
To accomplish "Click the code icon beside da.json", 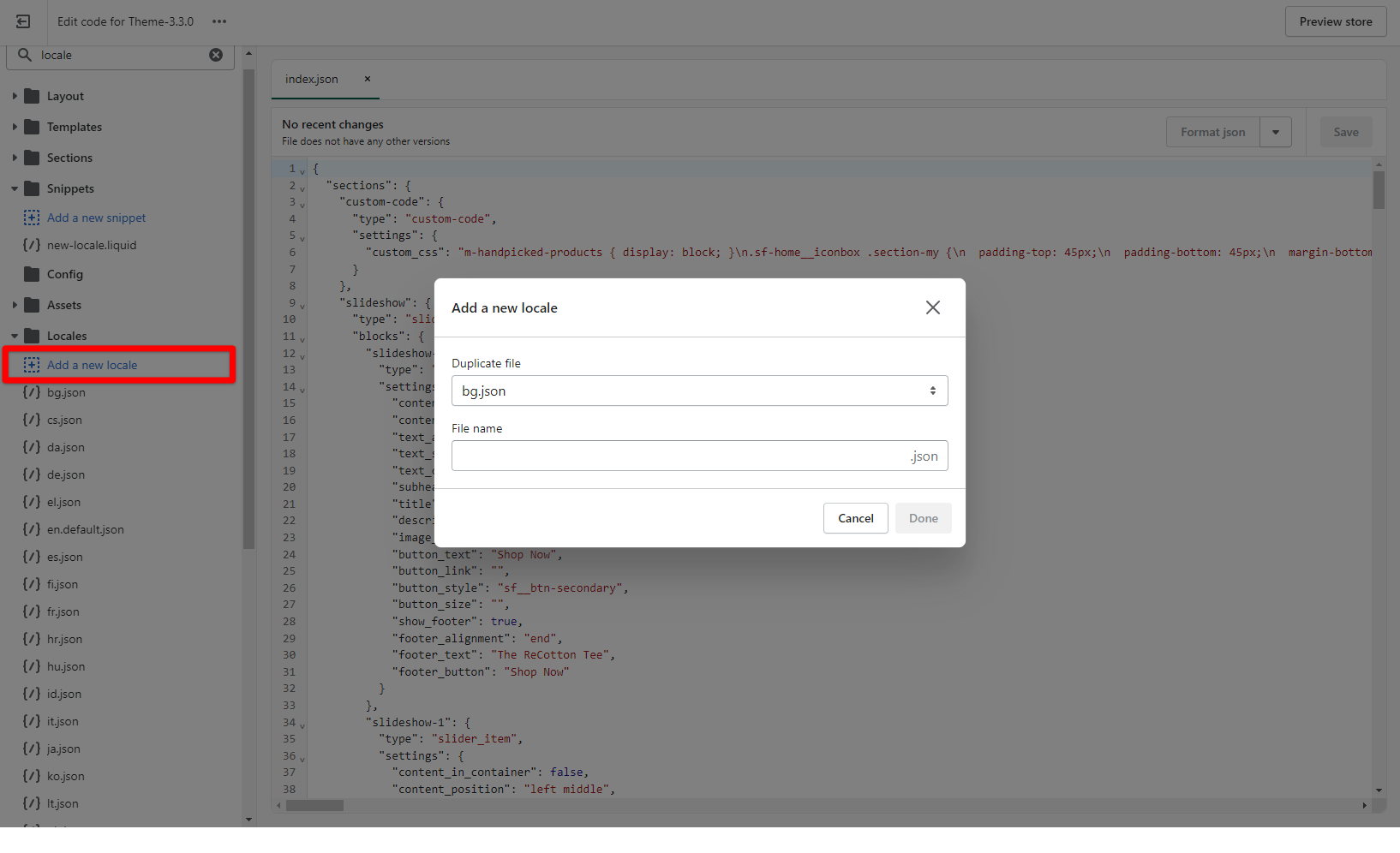I will (32, 447).
